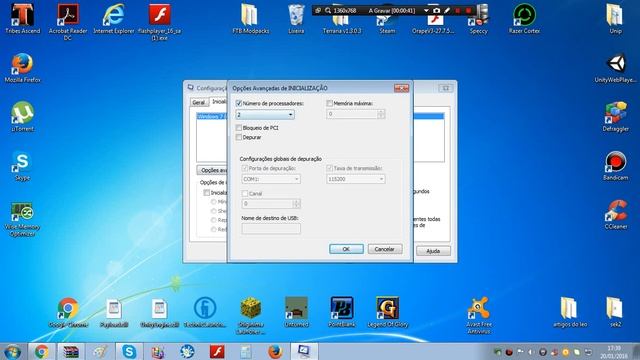Click the Cancelar button
Image resolution: width=640 pixels, height=360 pixels.
(x=385, y=249)
